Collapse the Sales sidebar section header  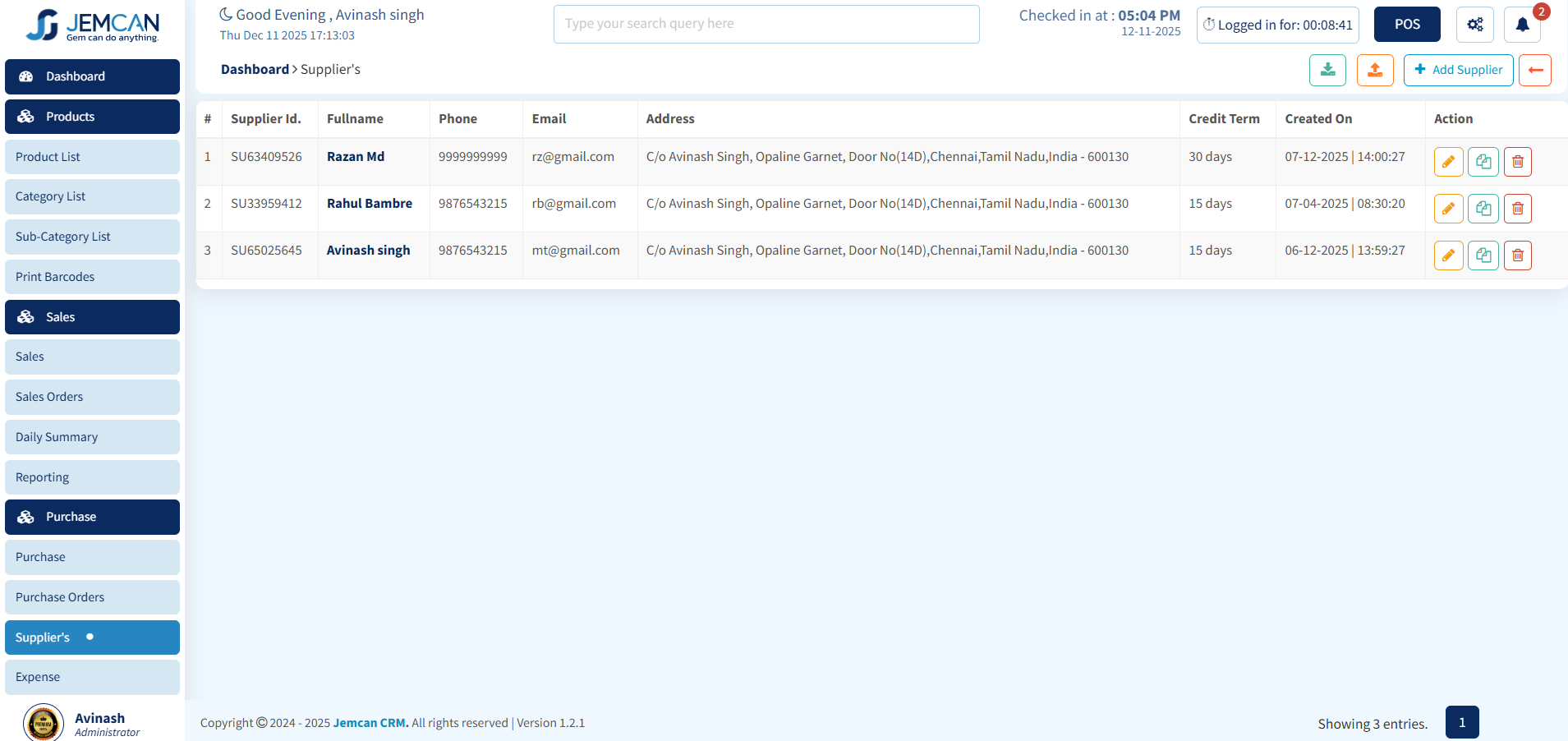[x=92, y=317]
